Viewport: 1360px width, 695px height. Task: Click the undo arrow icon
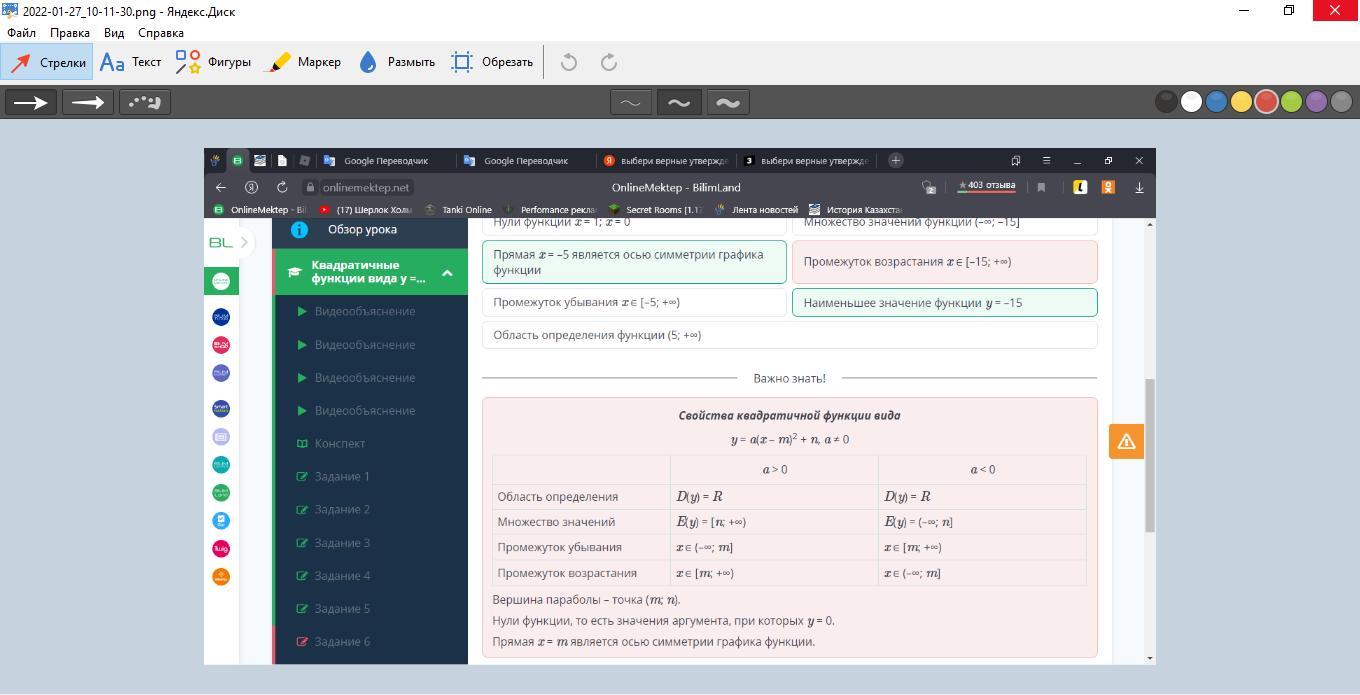coord(569,62)
